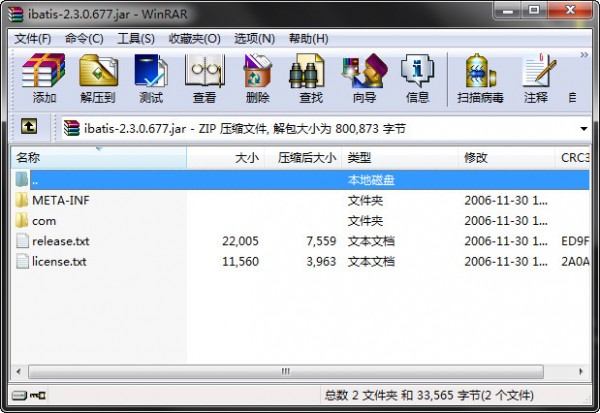Image resolution: width=600 pixels, height=413 pixels.
Task: Sort by CRC32 column header
Action: (x=572, y=158)
